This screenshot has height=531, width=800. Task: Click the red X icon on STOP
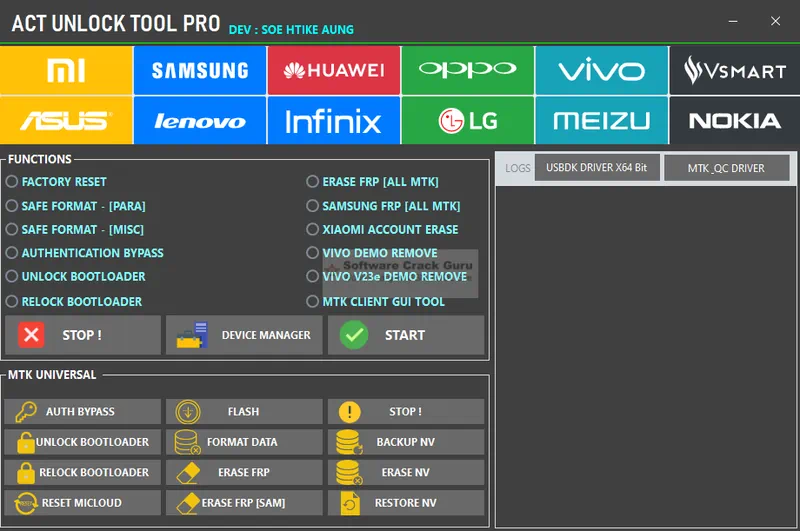pyautogui.click(x=31, y=335)
